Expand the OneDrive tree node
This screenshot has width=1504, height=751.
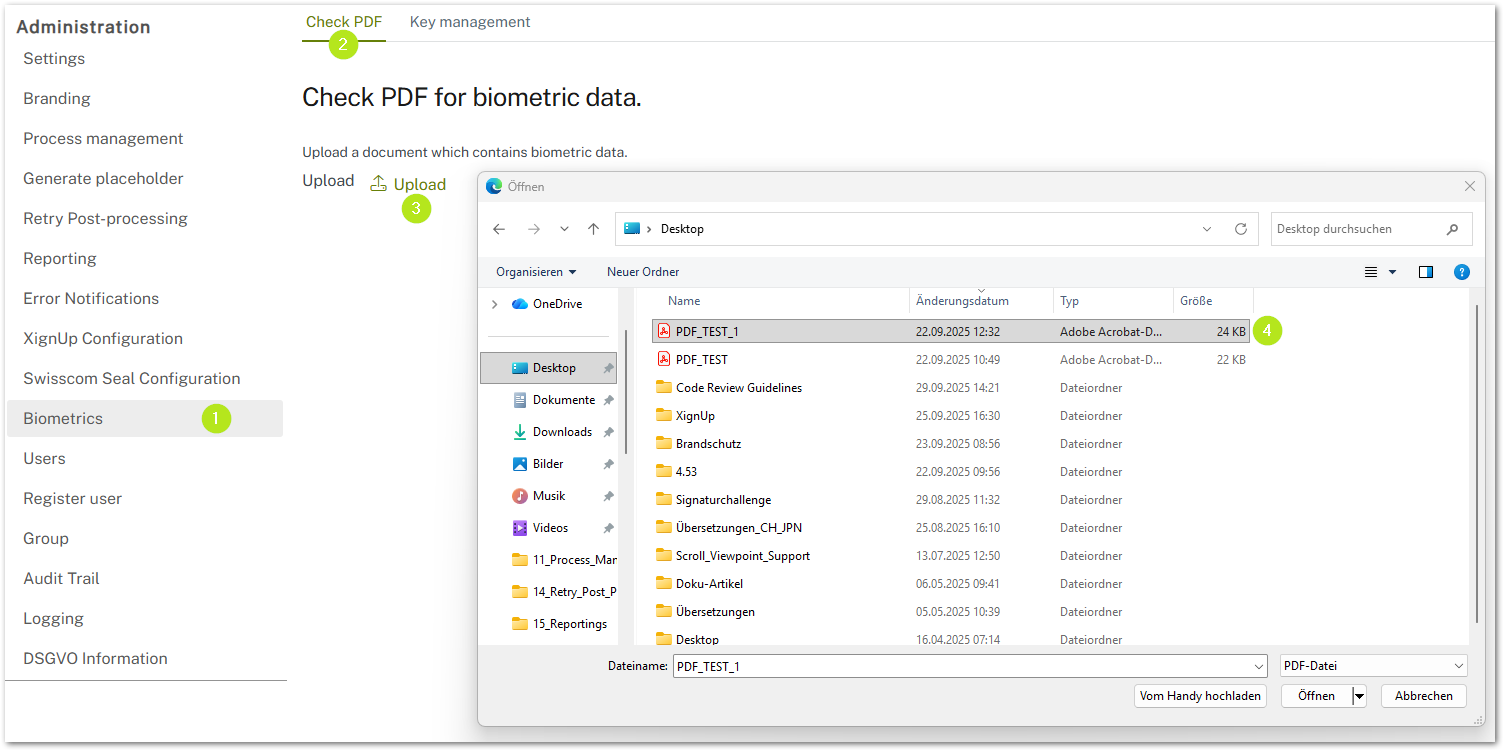coord(494,304)
